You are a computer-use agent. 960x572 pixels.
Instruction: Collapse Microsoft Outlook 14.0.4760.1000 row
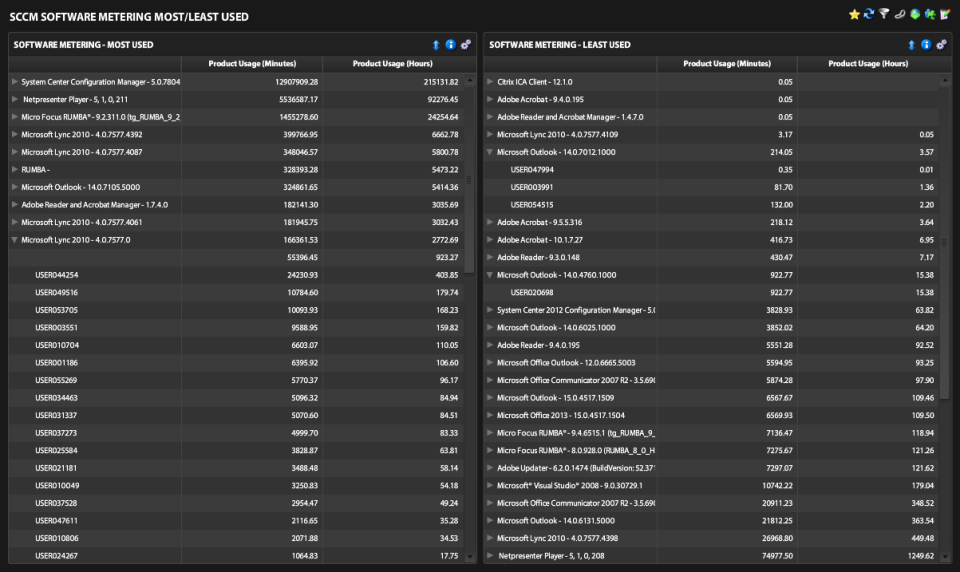click(x=490, y=275)
